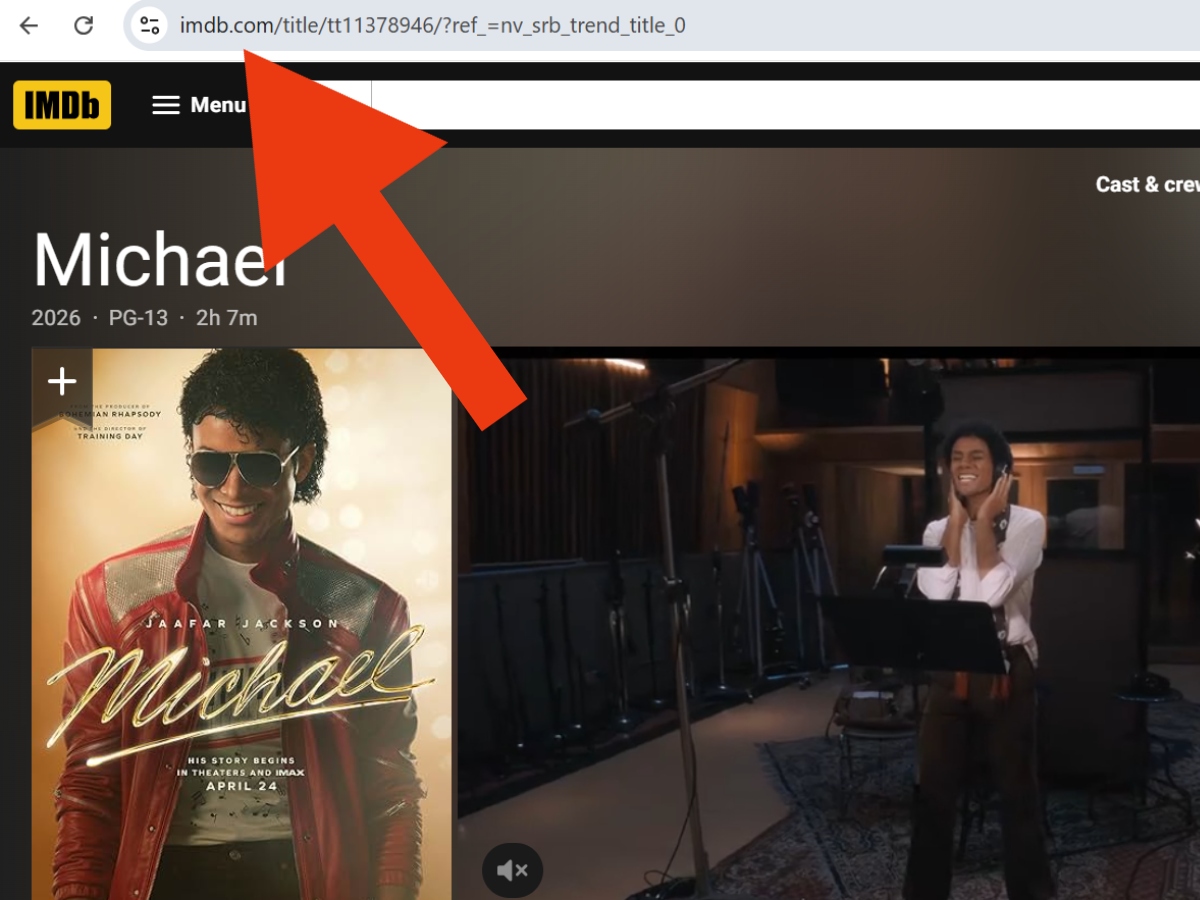Unmute the trailer with the speaker icon
1200x900 pixels.
pos(512,870)
